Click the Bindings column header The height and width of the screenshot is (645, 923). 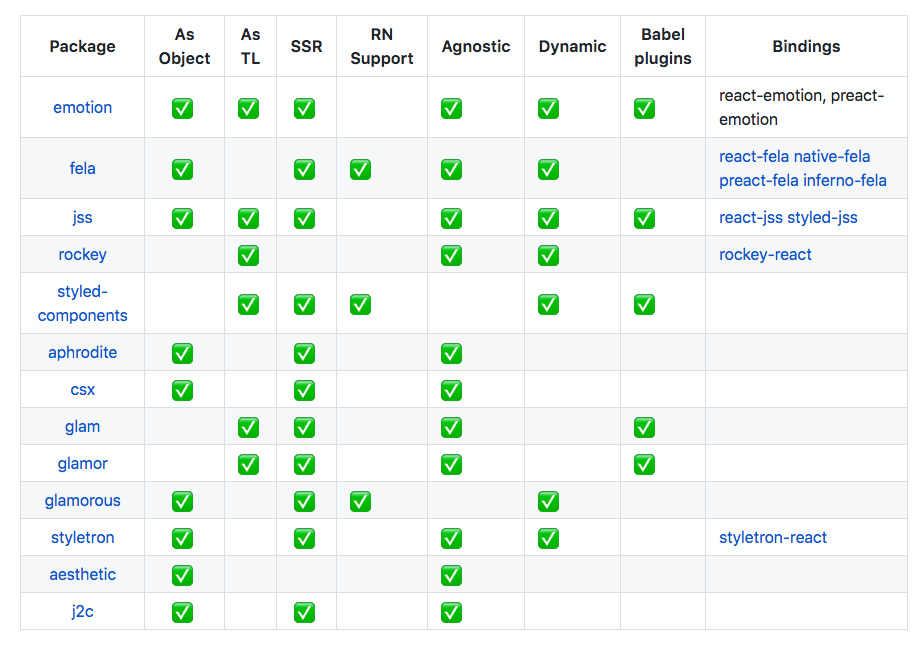click(x=806, y=46)
